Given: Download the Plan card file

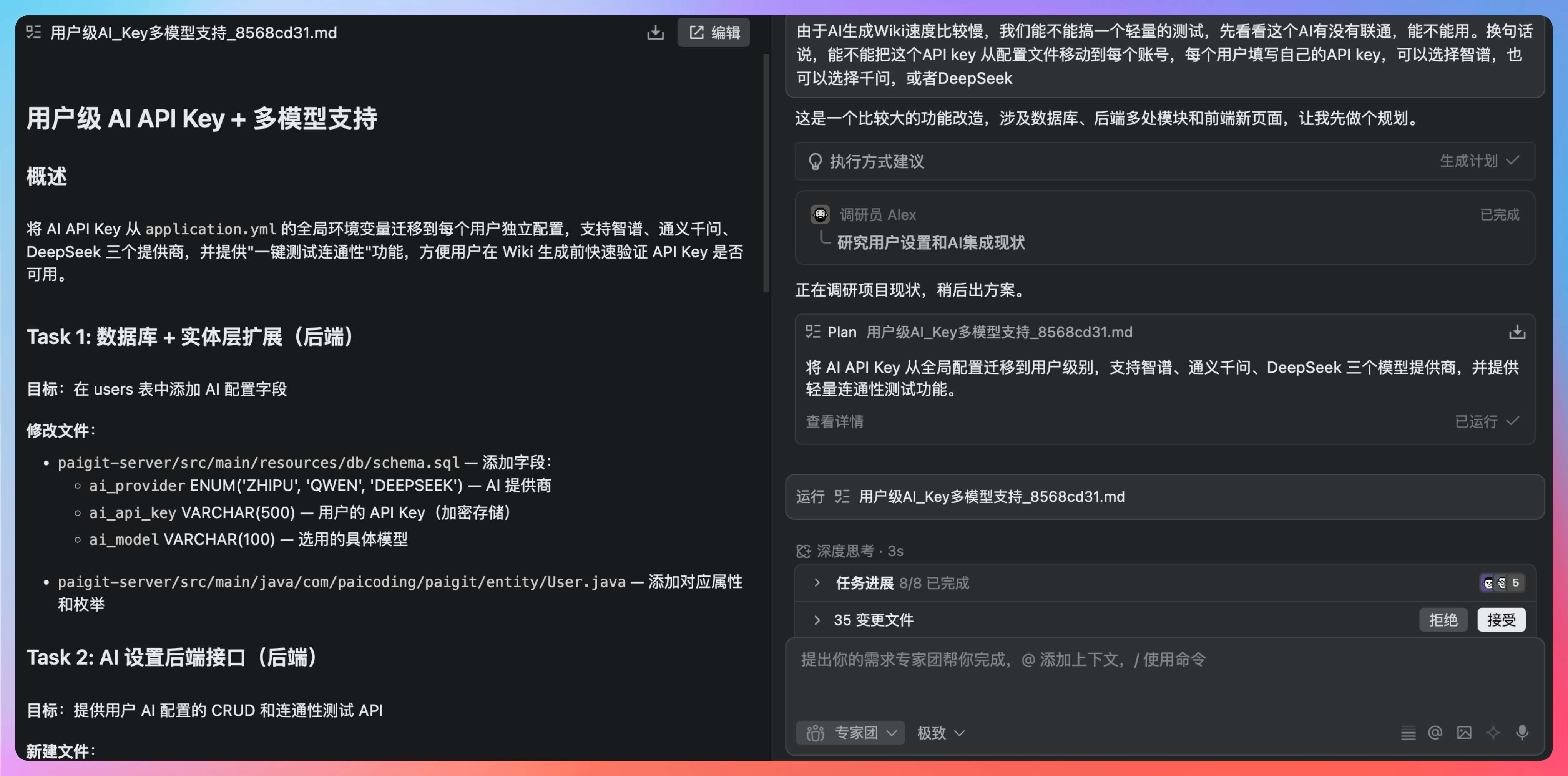Looking at the screenshot, I should tap(1517, 332).
